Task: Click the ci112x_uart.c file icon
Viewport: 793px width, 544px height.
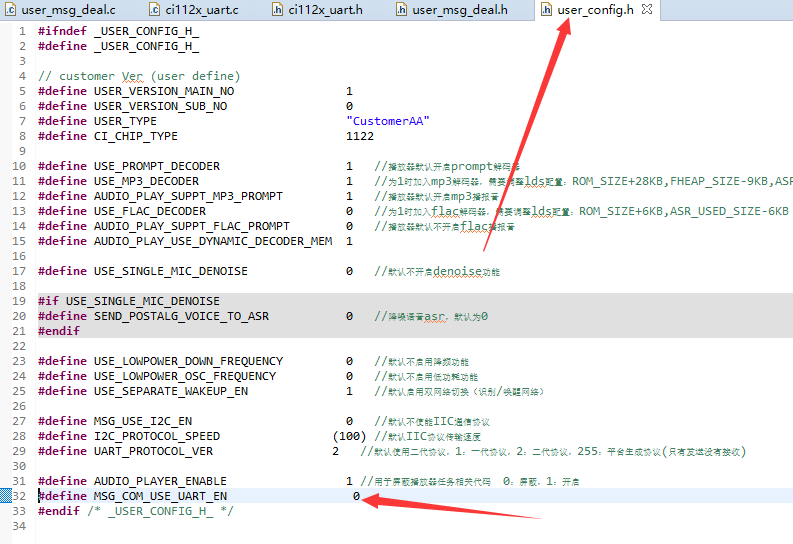Action: pyautogui.click(x=155, y=10)
